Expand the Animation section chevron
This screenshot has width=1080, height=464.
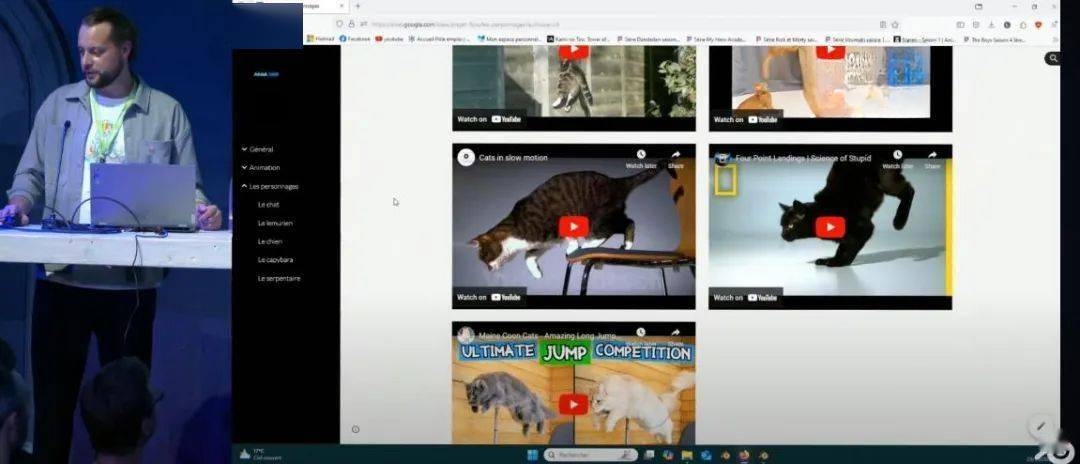click(x=244, y=167)
